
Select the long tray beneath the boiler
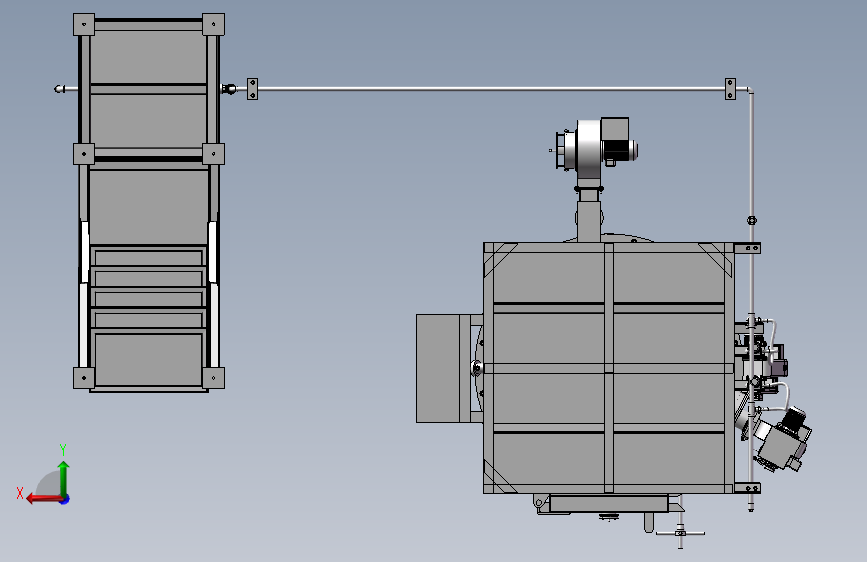609,504
